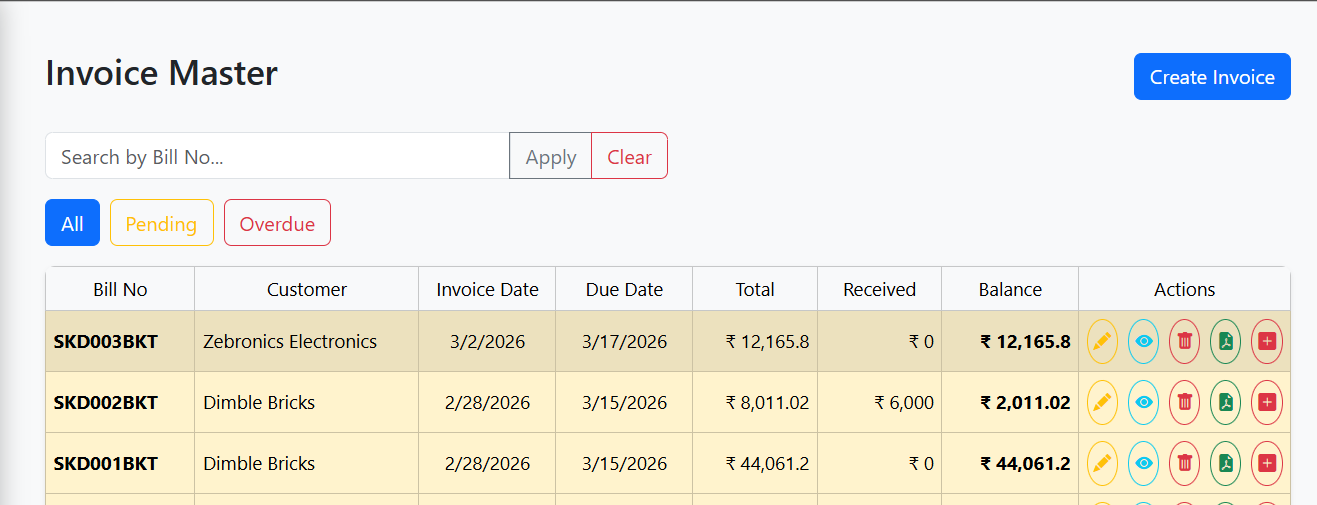The image size is (1317, 505).
Task: Show All invoices filter
Action: [x=72, y=222]
